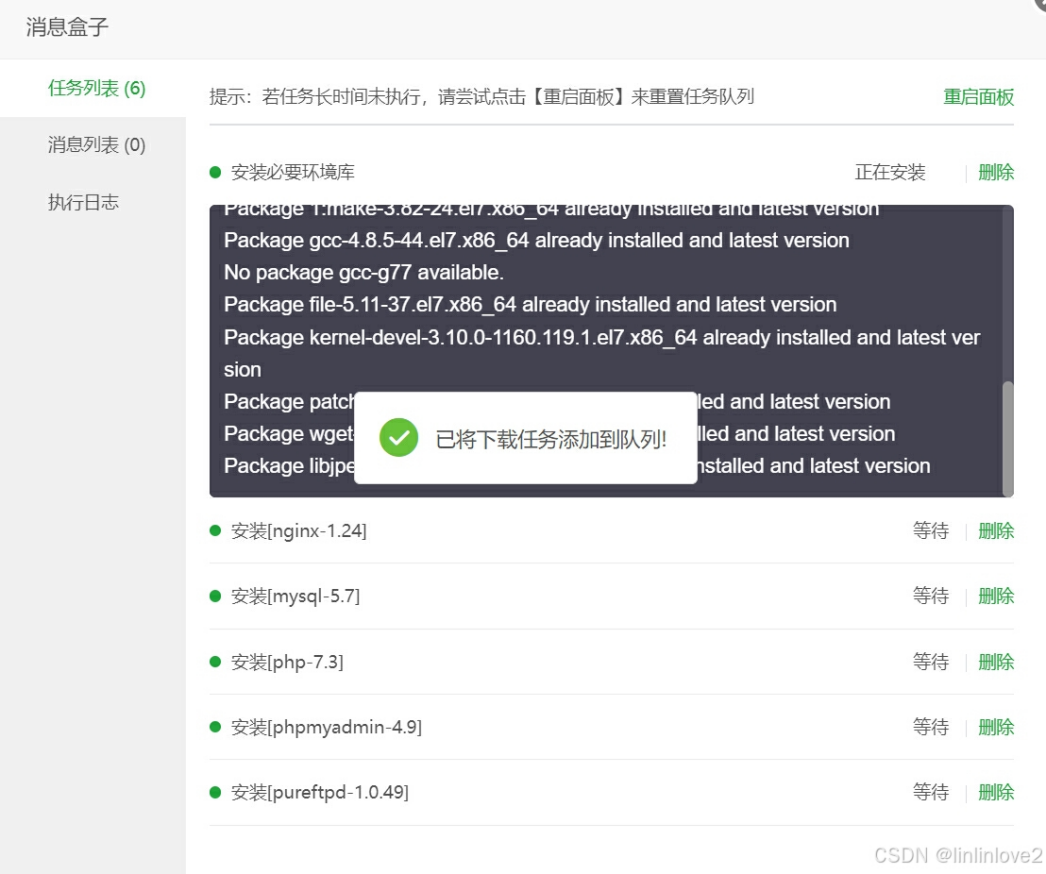
Task: Delete the 安装[pureftpd-1.0.49] task
Action: pos(996,792)
